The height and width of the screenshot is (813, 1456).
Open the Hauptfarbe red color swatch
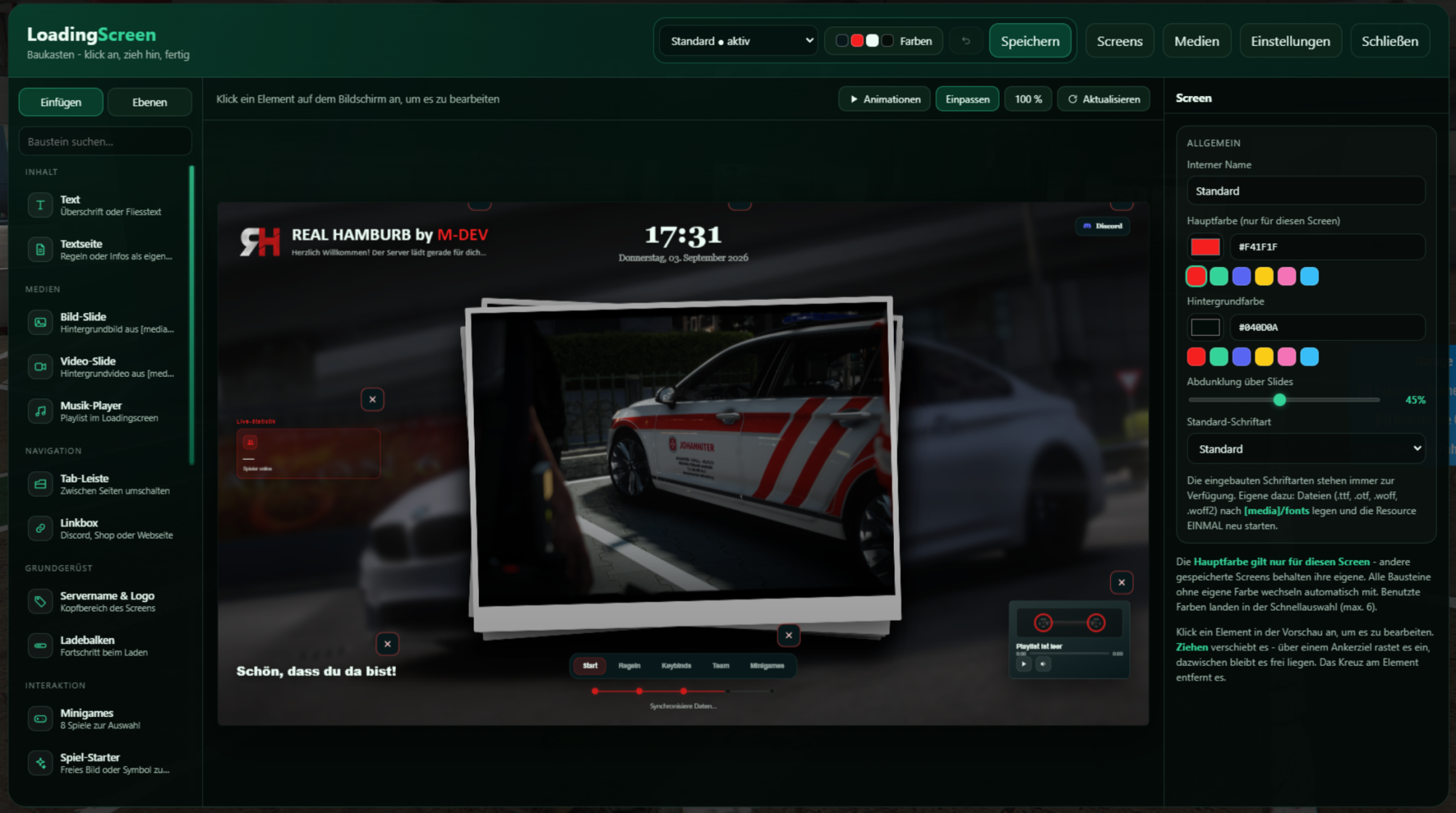1205,247
